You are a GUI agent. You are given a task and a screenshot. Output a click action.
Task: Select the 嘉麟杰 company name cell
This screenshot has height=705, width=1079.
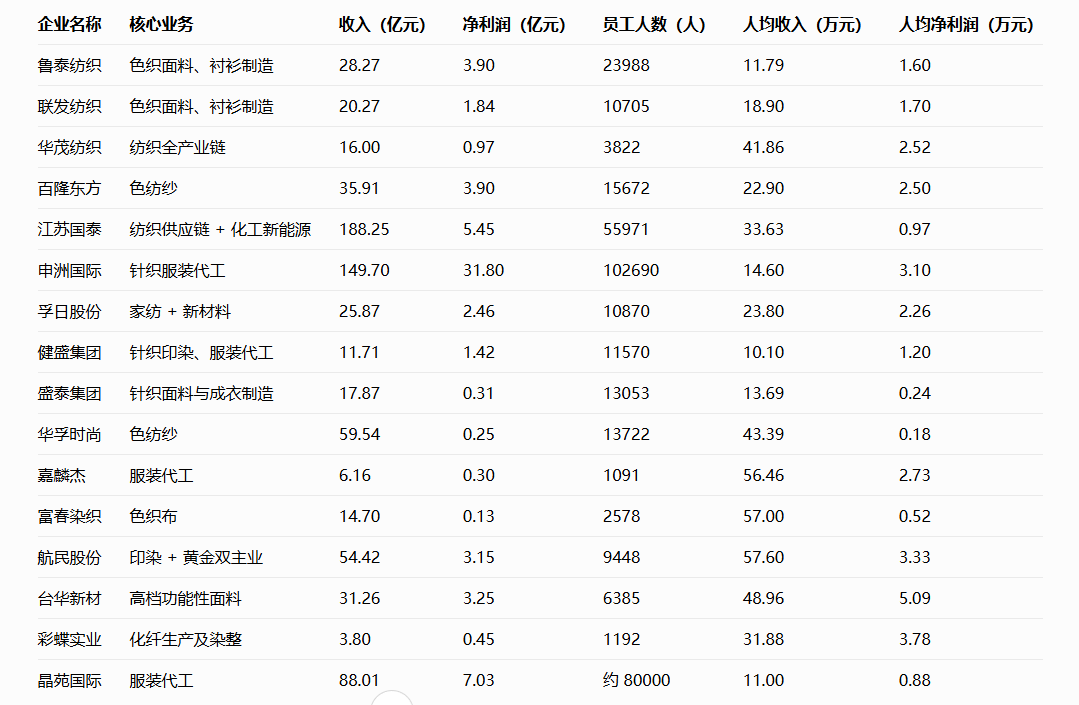(x=62, y=475)
